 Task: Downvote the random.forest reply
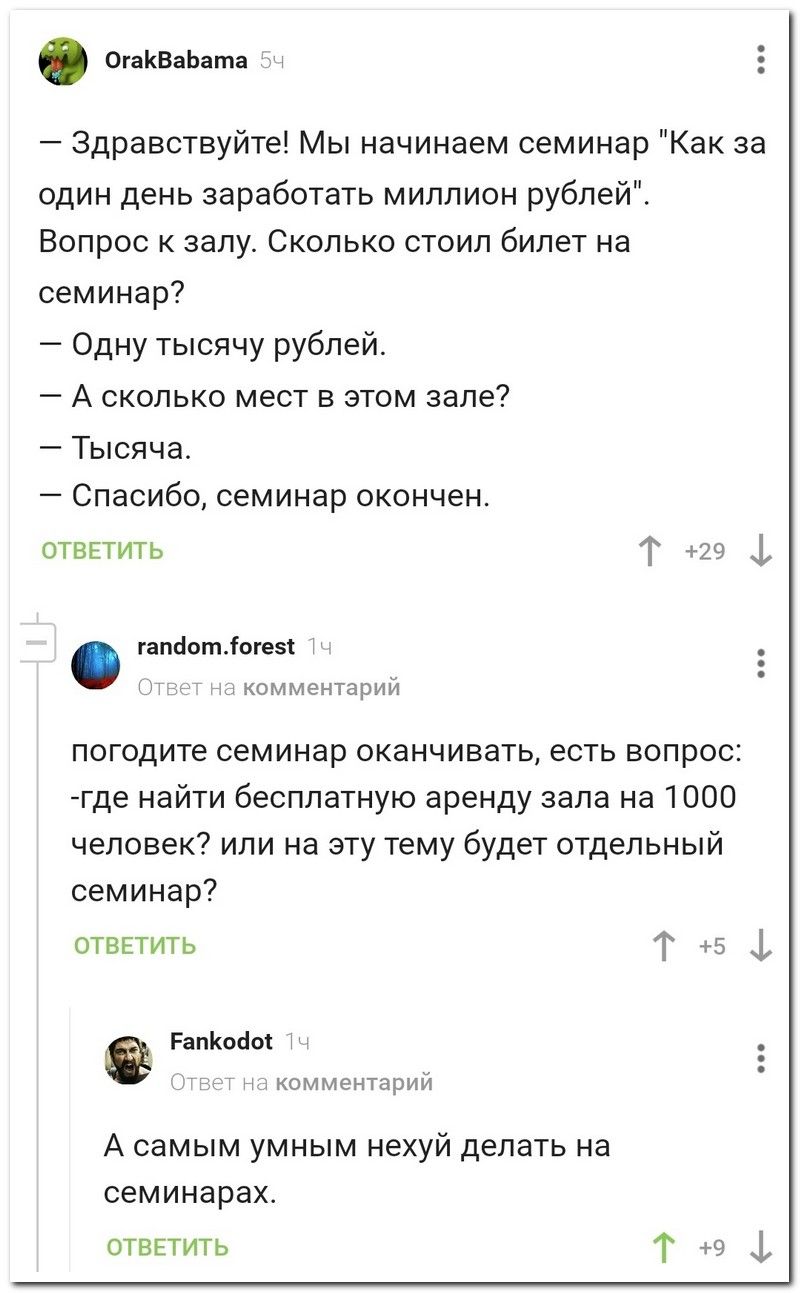pos(762,945)
